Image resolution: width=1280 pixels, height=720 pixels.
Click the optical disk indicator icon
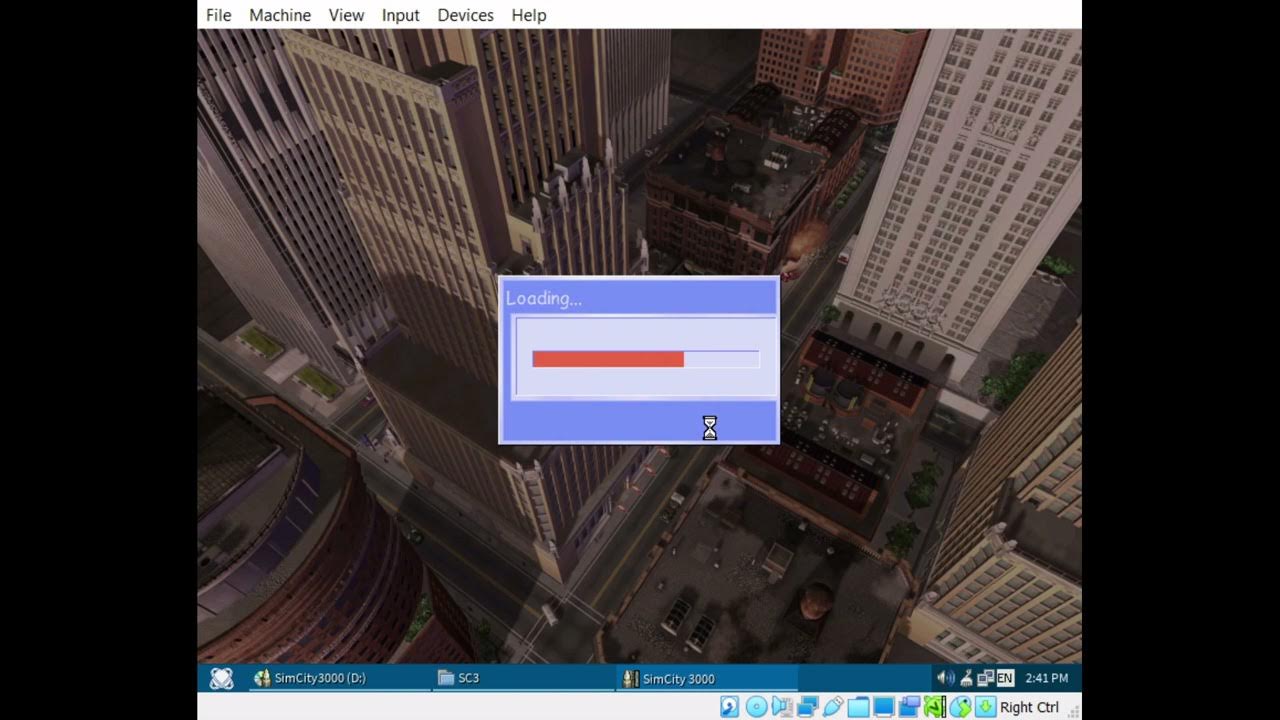tap(756, 707)
